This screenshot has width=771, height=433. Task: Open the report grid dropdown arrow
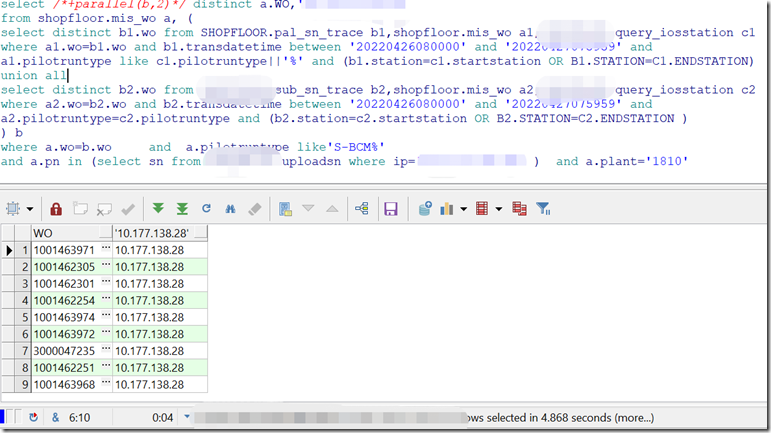[499, 209]
